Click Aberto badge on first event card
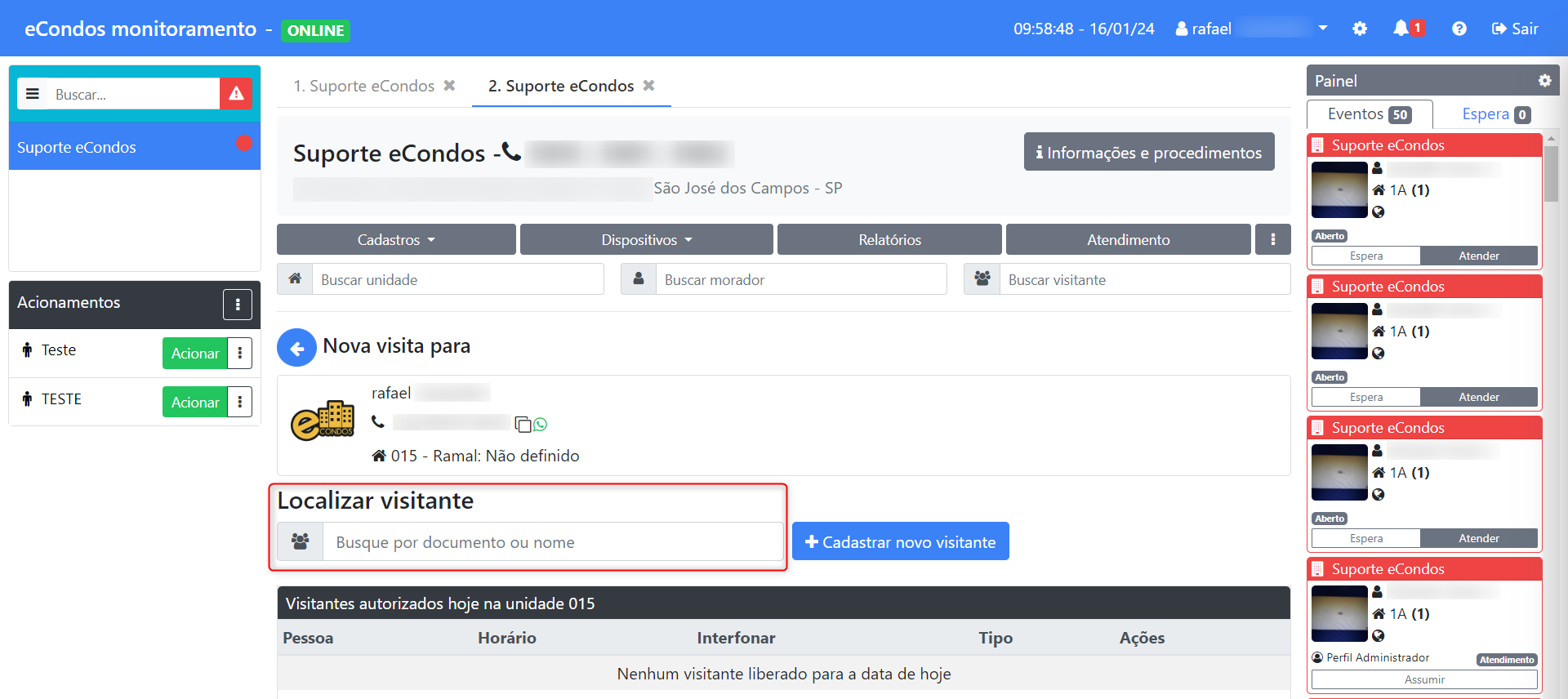 [x=1330, y=236]
